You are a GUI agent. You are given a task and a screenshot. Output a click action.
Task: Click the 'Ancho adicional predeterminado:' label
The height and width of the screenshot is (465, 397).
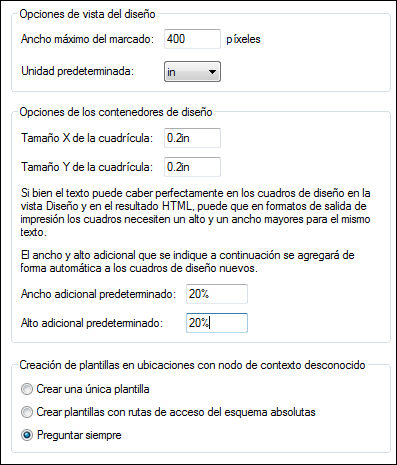[98, 294]
